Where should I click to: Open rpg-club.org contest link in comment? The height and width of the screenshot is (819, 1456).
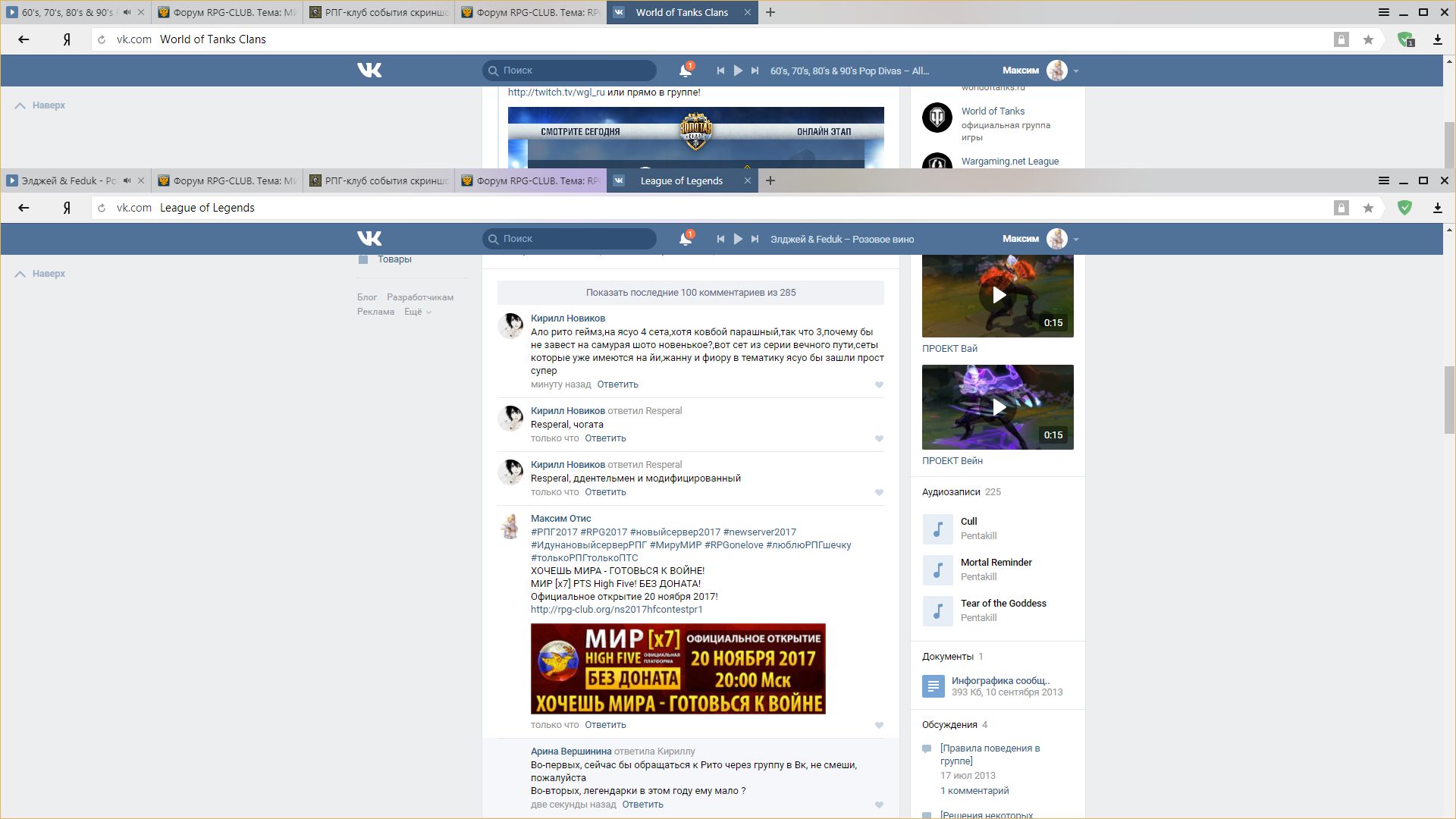point(617,610)
